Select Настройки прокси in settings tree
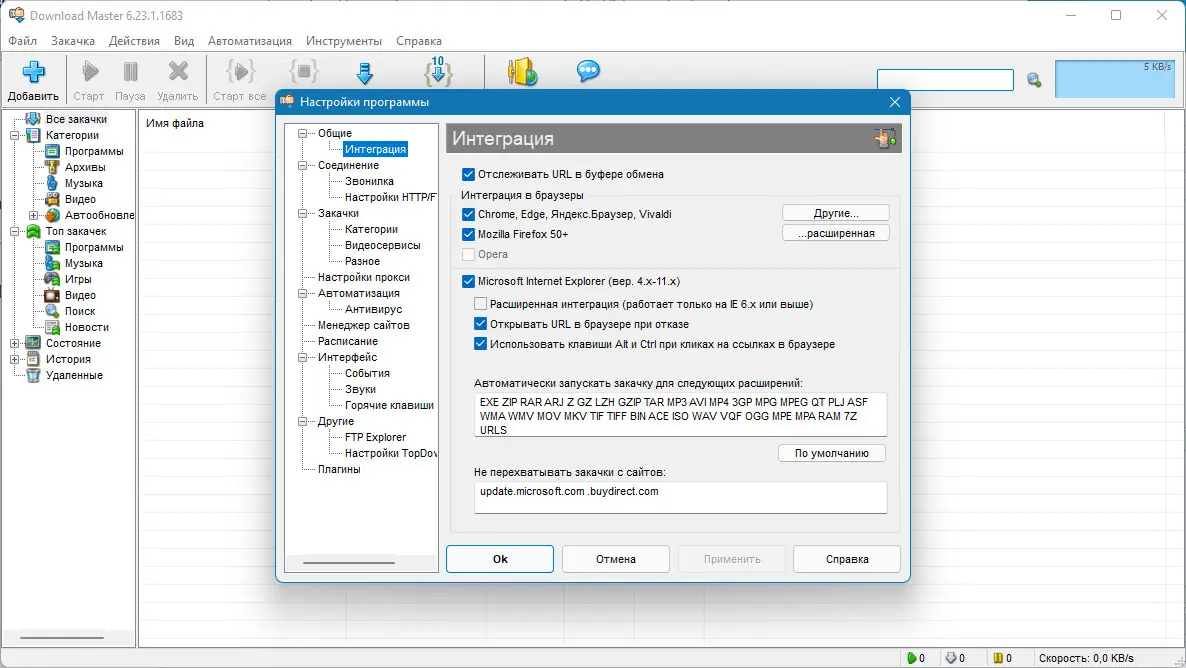The height and width of the screenshot is (668, 1186). (x=364, y=277)
